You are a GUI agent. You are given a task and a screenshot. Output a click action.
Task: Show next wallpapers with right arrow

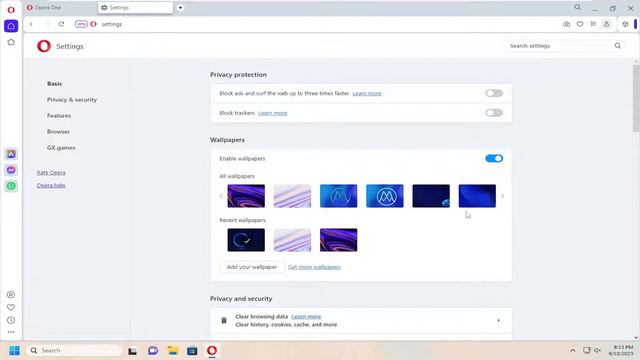point(502,196)
